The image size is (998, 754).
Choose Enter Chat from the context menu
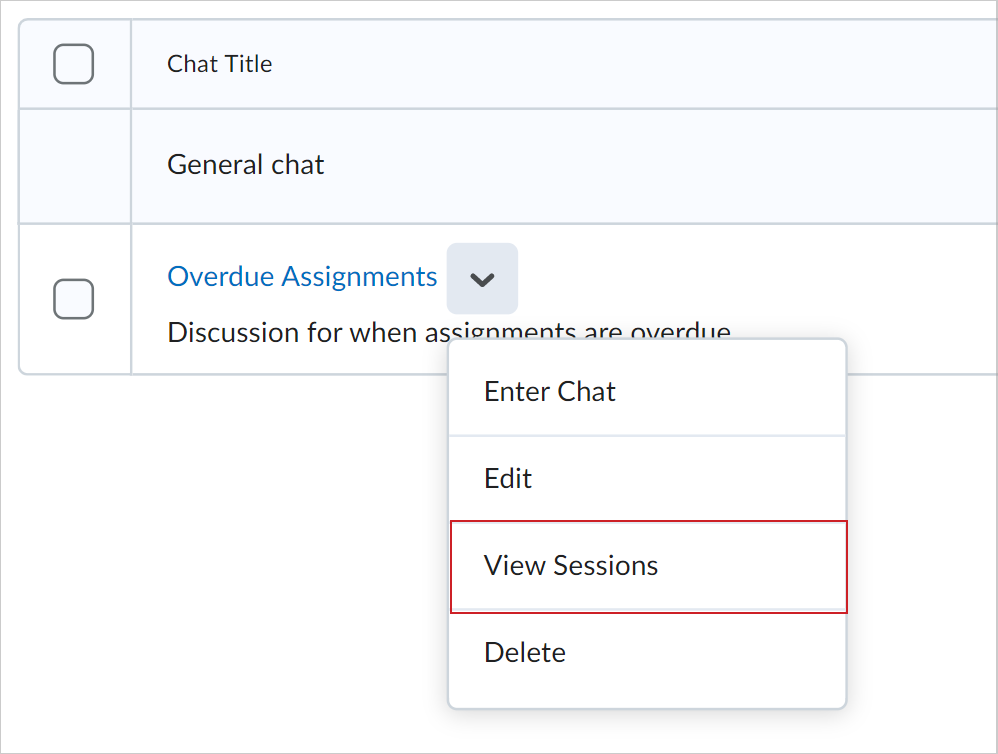coord(549,391)
